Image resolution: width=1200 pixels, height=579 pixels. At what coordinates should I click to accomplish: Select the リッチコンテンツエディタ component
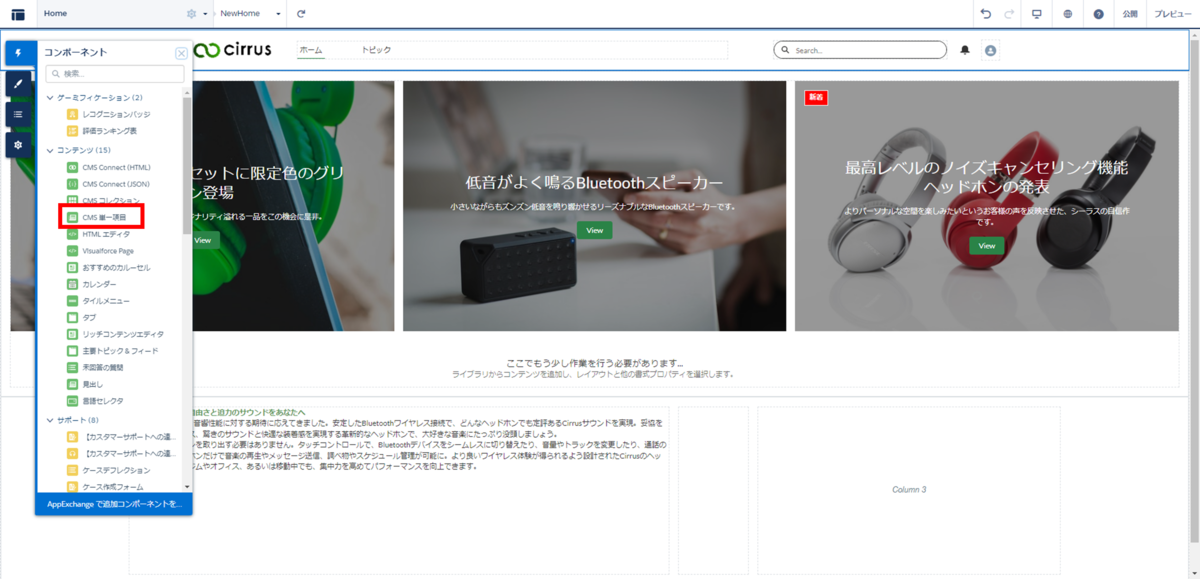coord(115,334)
